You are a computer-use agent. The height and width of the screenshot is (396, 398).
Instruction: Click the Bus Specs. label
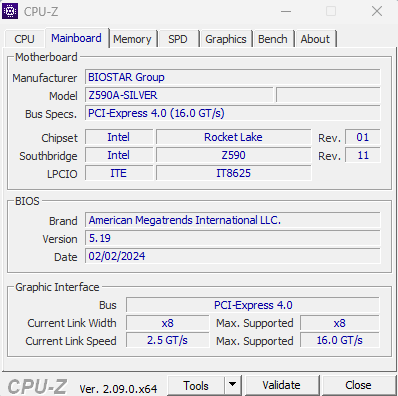(x=51, y=114)
